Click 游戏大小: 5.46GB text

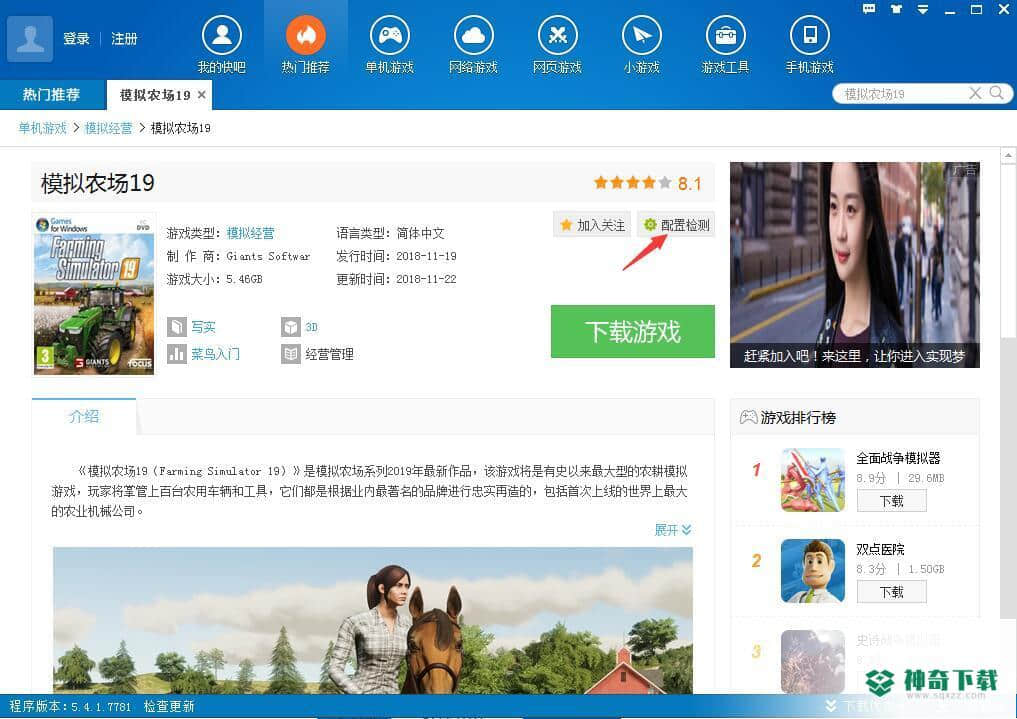point(215,279)
